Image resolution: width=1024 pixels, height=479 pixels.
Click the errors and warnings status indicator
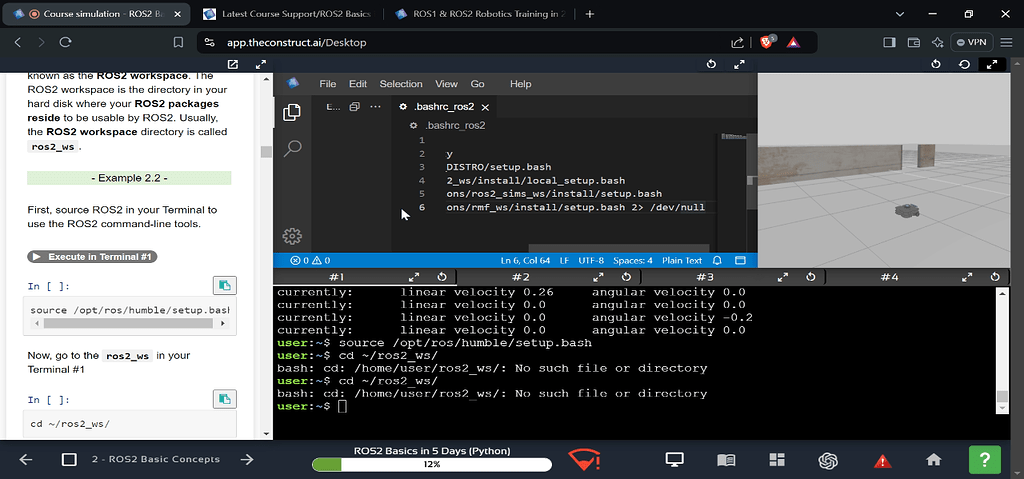click(310, 260)
